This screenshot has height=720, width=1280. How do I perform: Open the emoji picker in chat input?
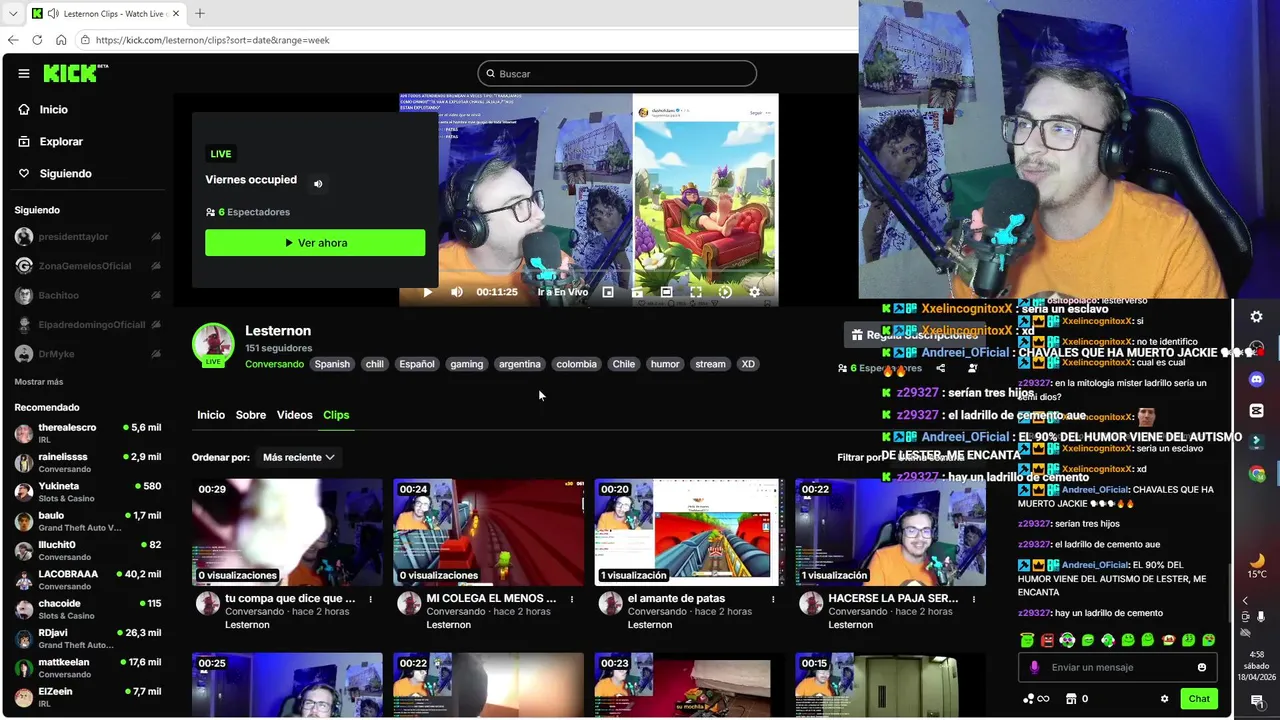(1202, 668)
